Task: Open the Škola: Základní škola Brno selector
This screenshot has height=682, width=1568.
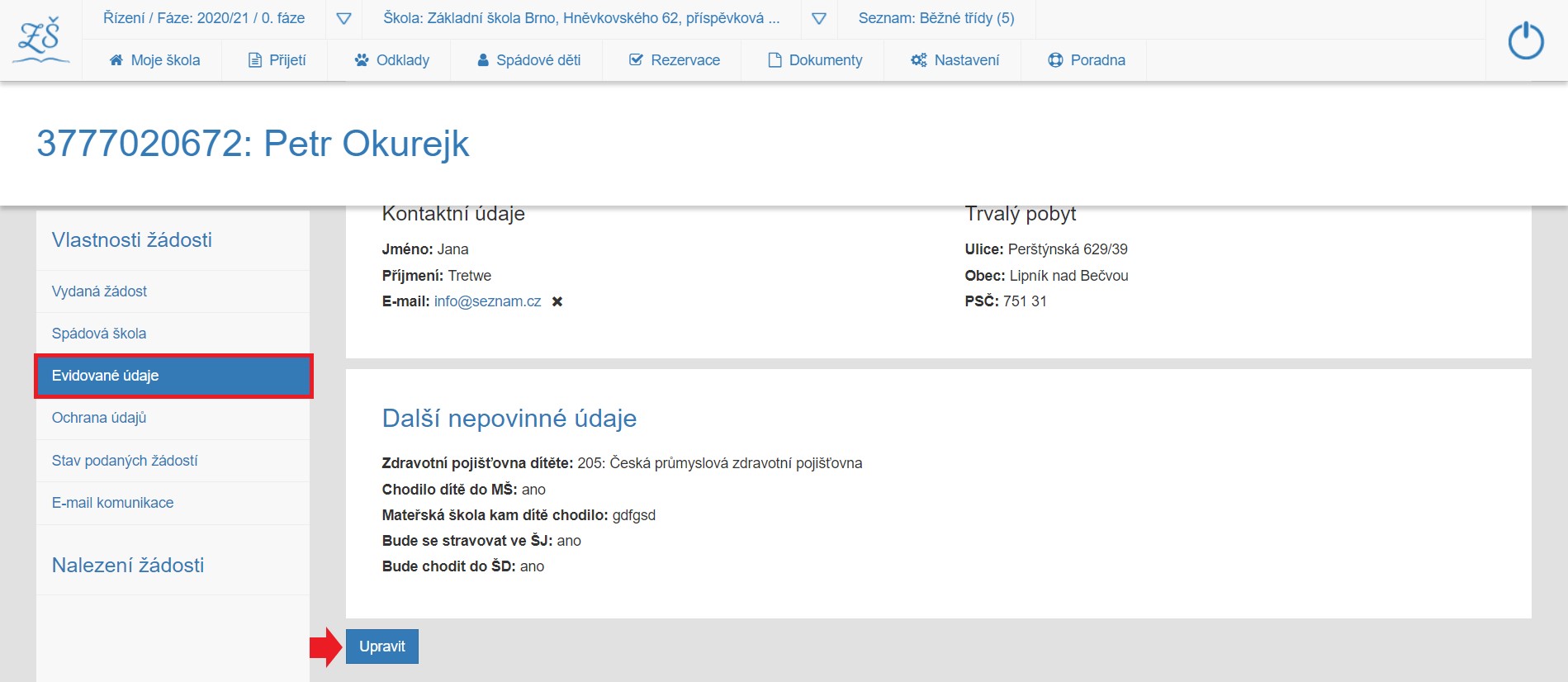Action: coord(581,18)
